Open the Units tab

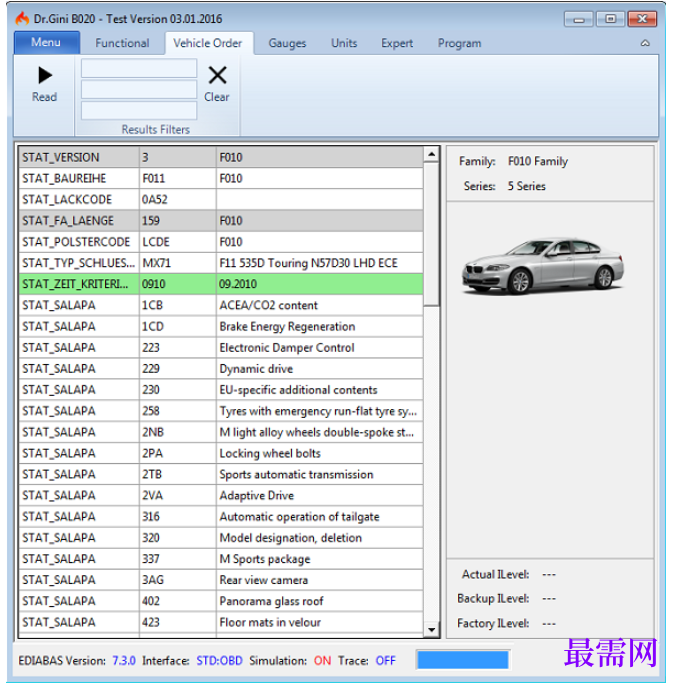click(344, 43)
